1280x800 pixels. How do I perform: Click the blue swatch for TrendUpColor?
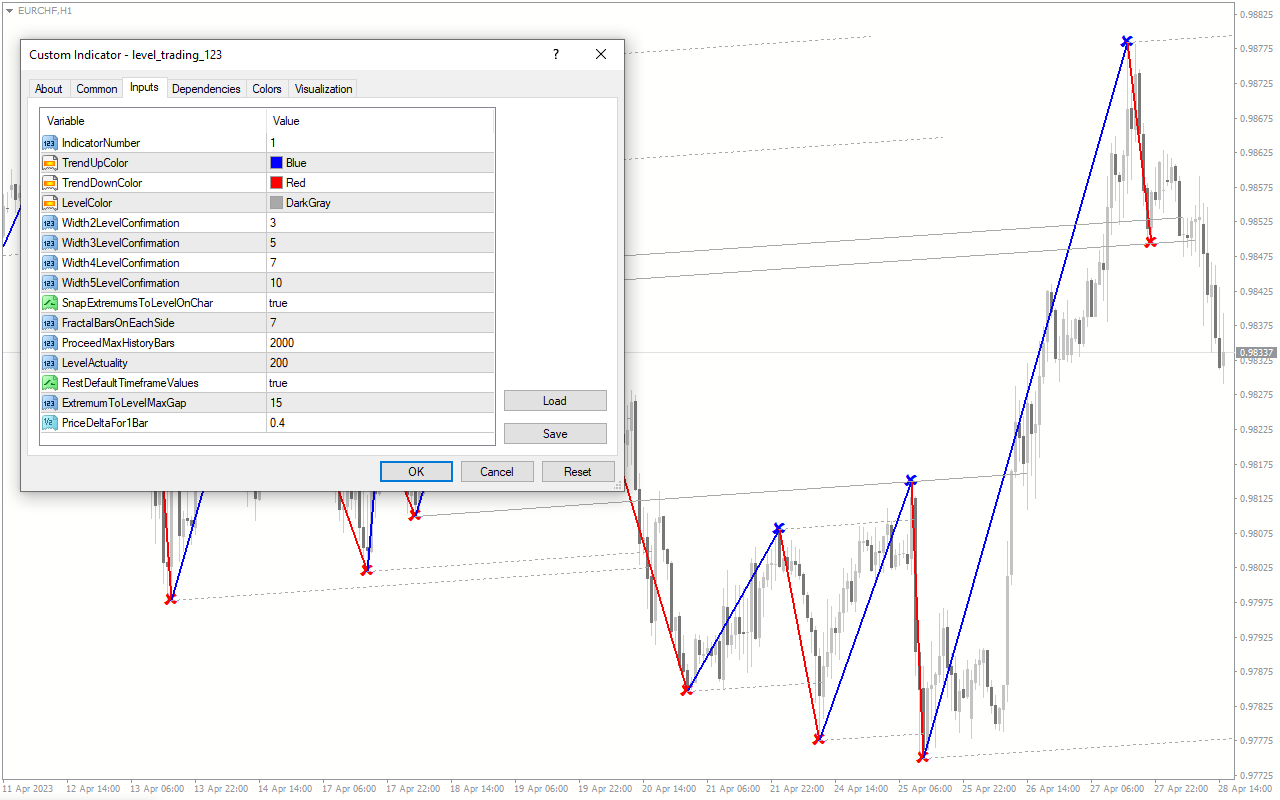(x=276, y=163)
